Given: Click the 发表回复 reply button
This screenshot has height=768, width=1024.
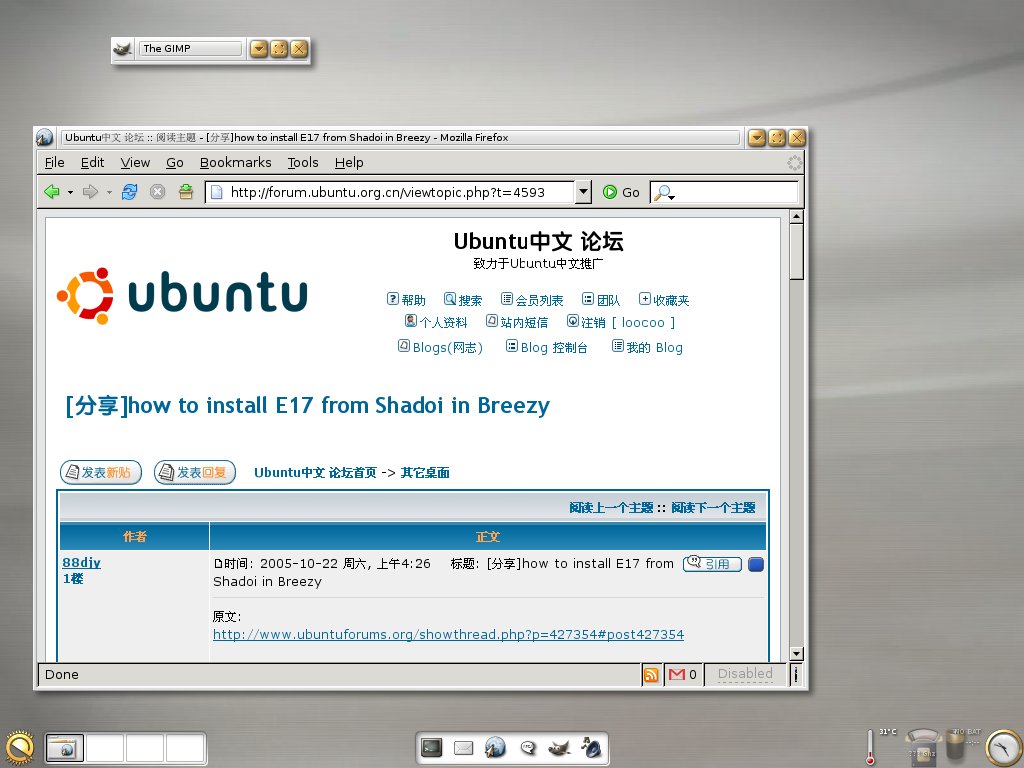Looking at the screenshot, I should (x=195, y=472).
